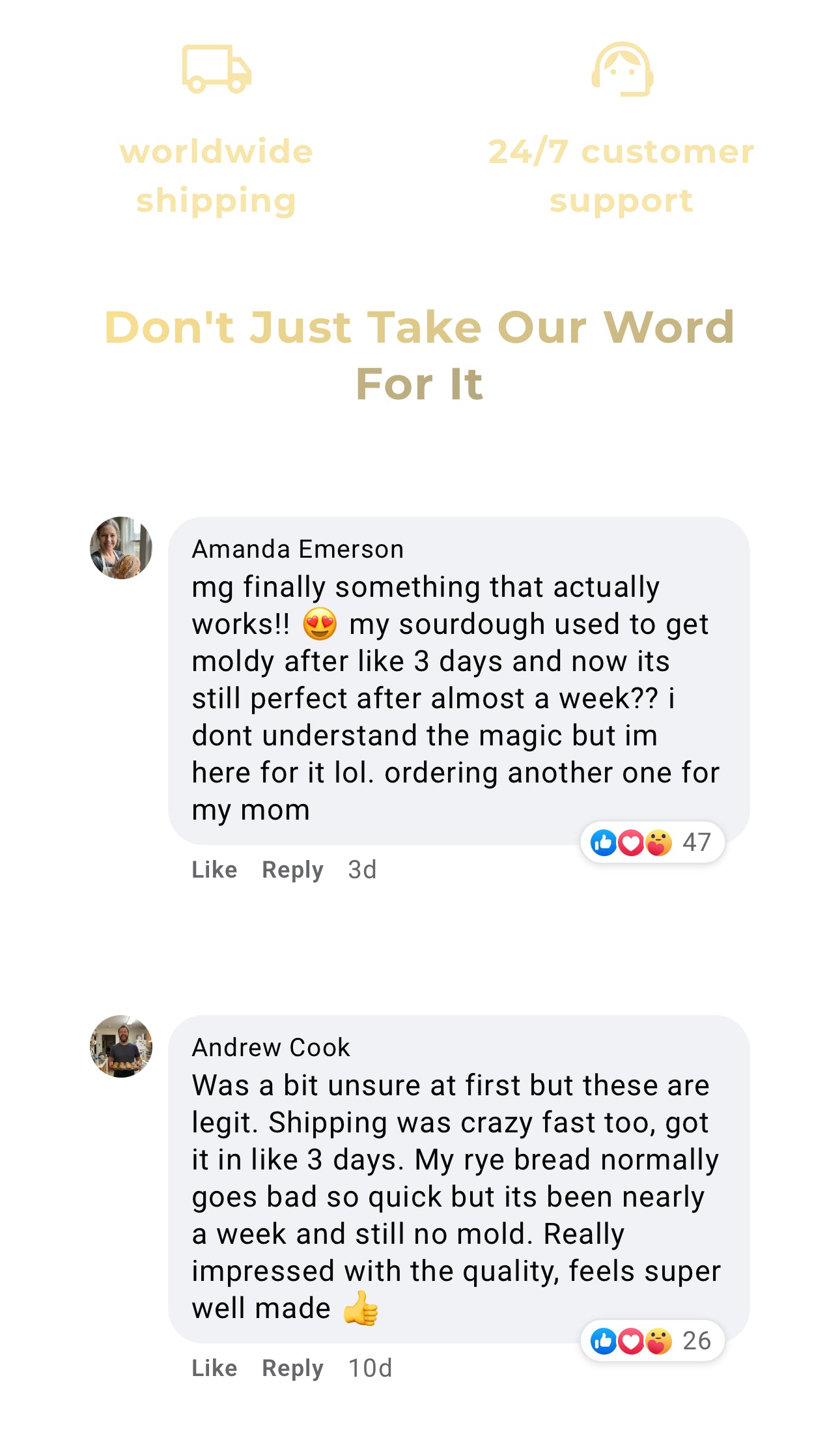
Task: Reply to Andrew Cook's comment
Action: pos(292,1368)
